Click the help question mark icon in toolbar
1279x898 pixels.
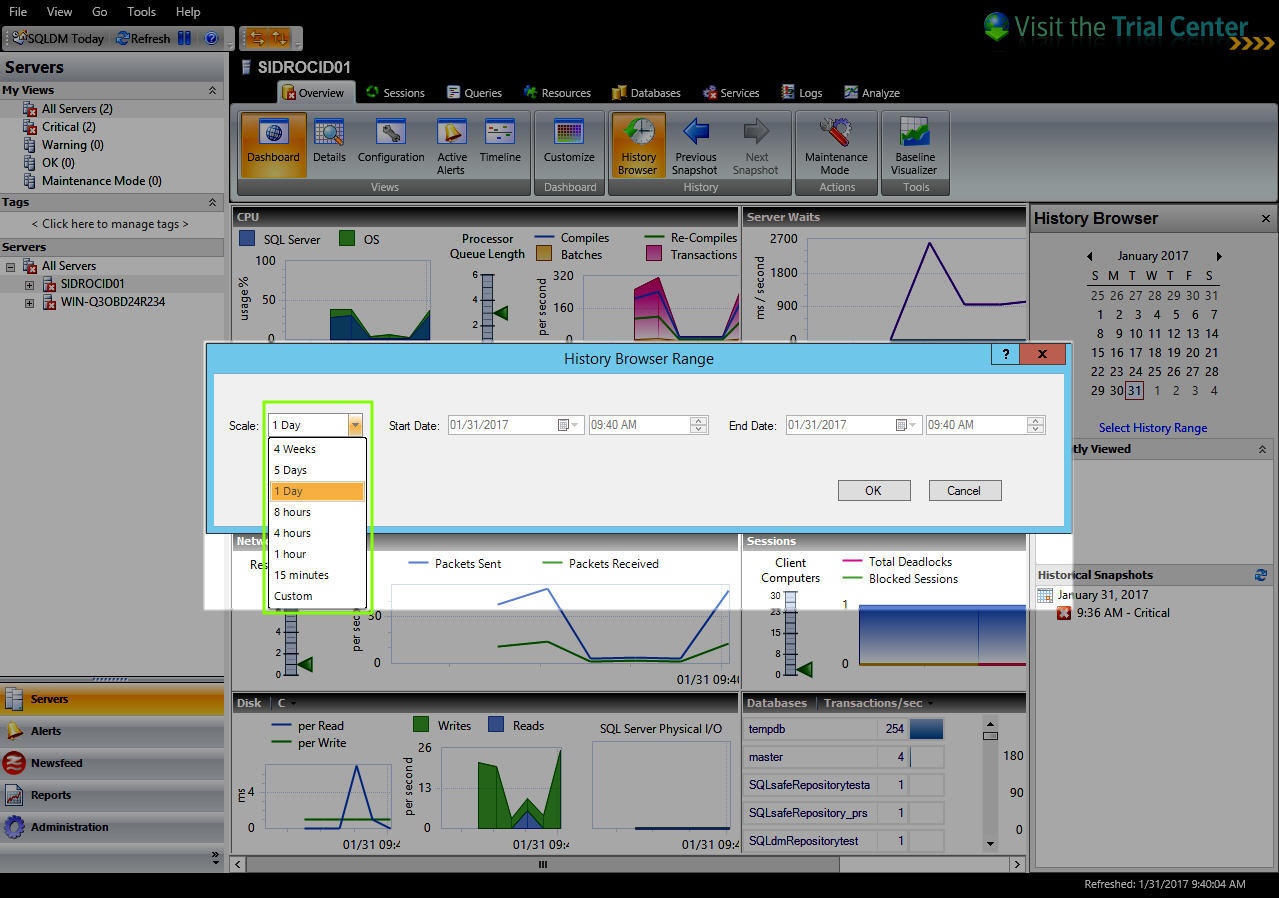click(x=211, y=38)
